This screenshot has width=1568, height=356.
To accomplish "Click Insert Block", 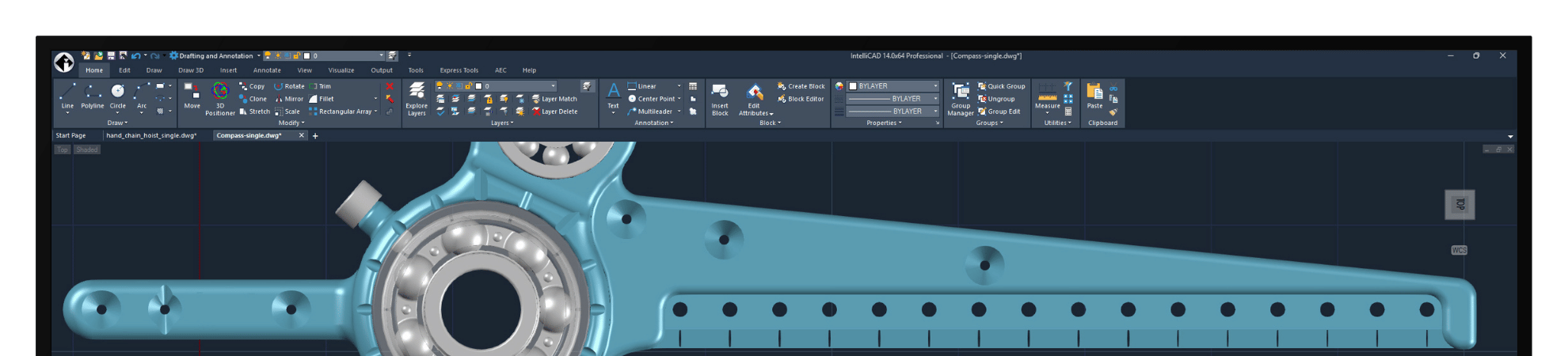I will click(720, 99).
